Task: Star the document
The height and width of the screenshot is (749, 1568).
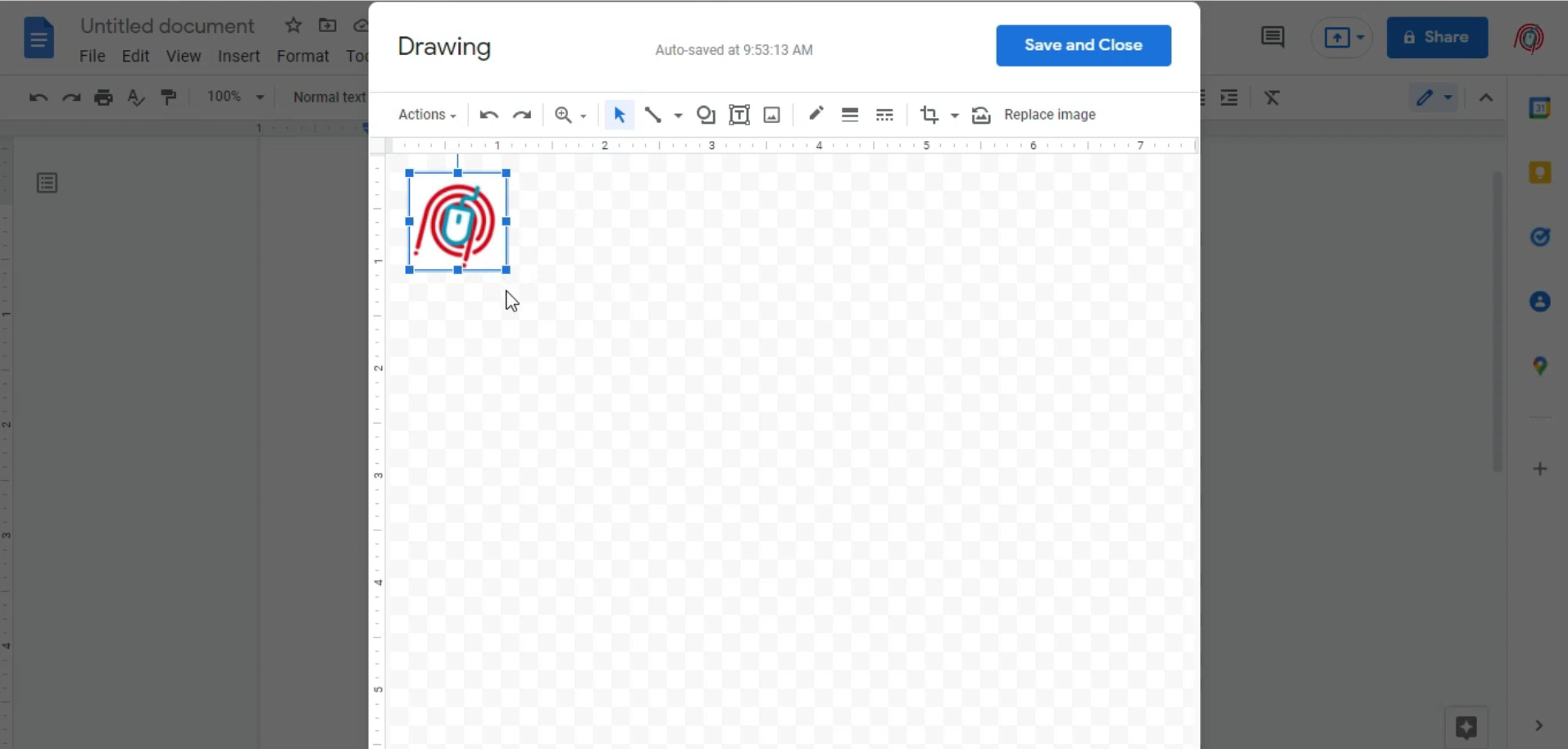Action: (x=293, y=25)
